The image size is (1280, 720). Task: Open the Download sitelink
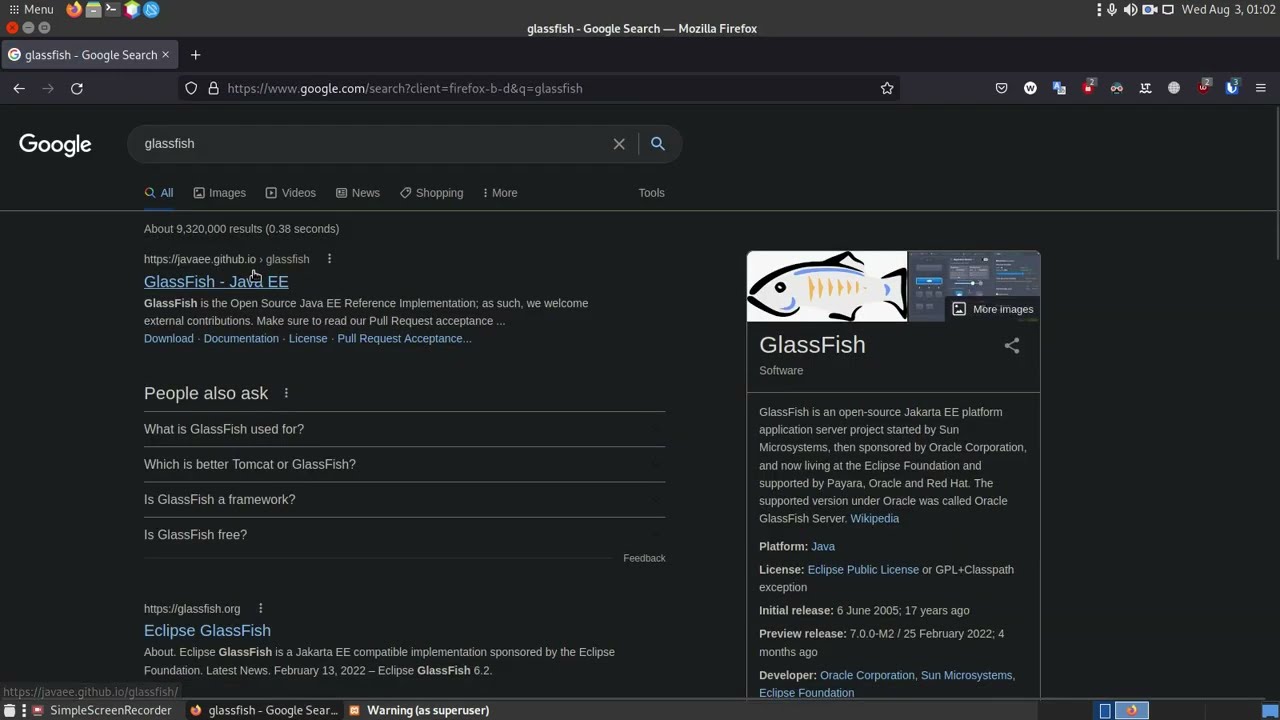tap(169, 339)
